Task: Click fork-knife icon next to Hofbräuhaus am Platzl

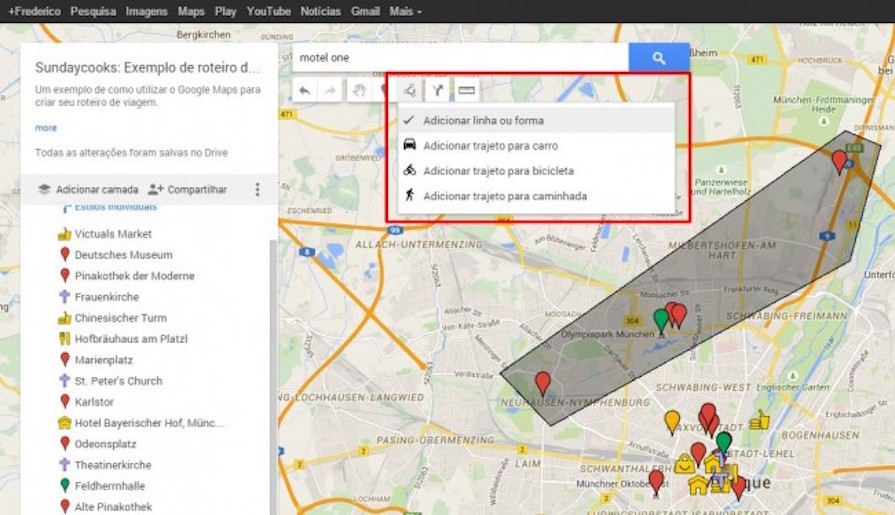Action: click(x=64, y=339)
